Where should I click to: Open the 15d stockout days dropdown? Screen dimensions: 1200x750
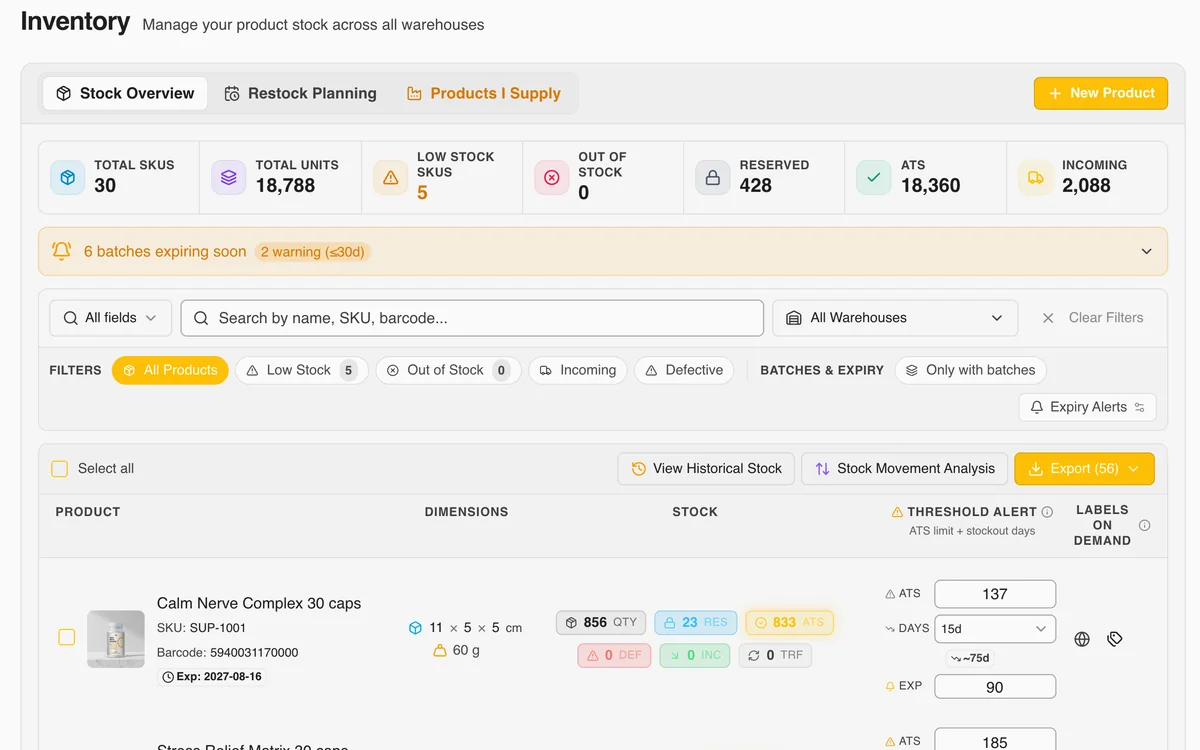pos(995,629)
